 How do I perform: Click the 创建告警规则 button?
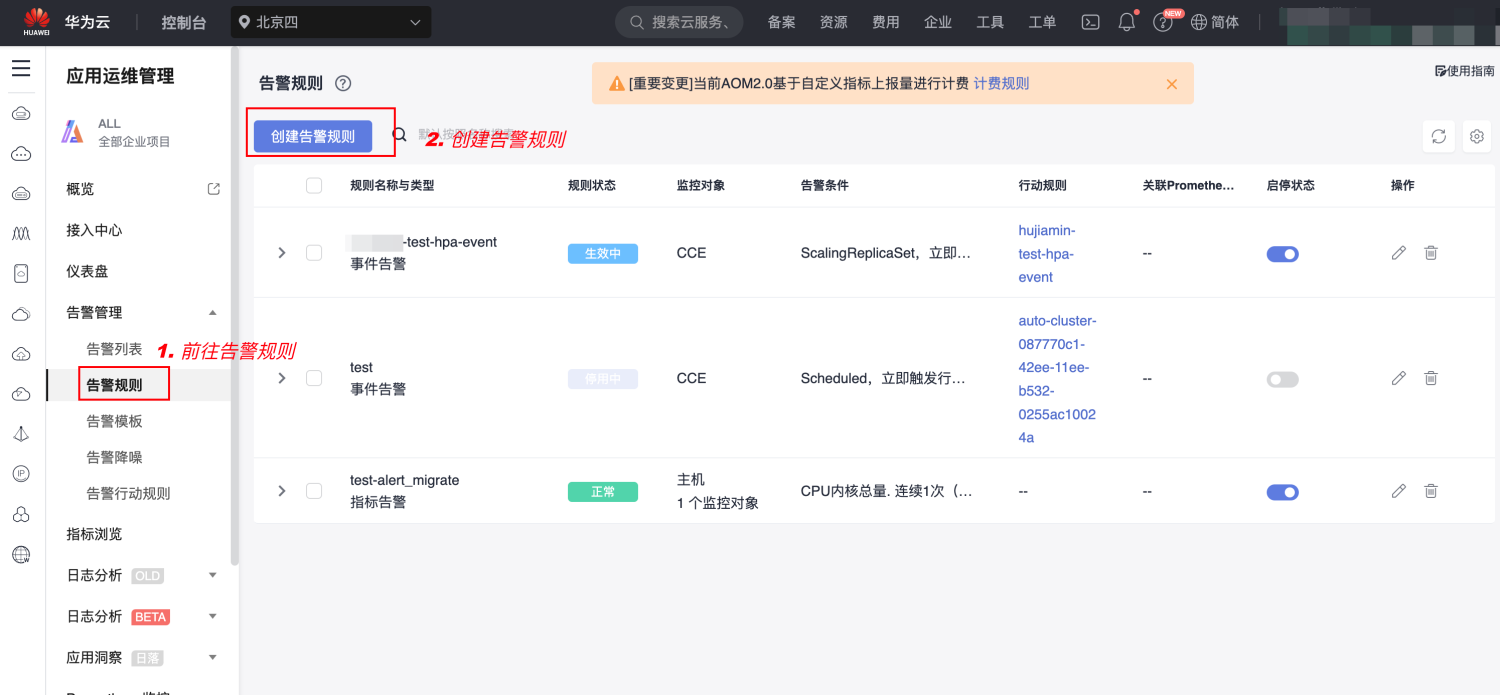point(313,136)
